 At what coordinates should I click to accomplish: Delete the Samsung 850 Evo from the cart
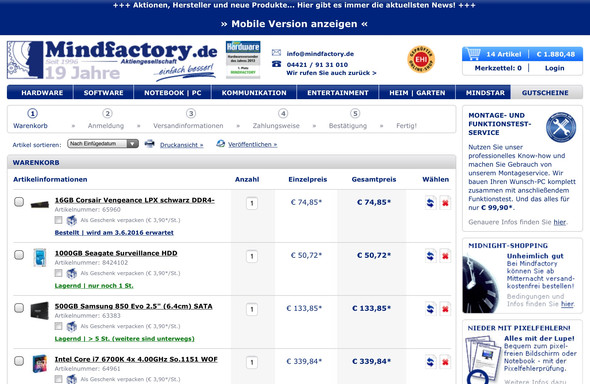(x=445, y=309)
